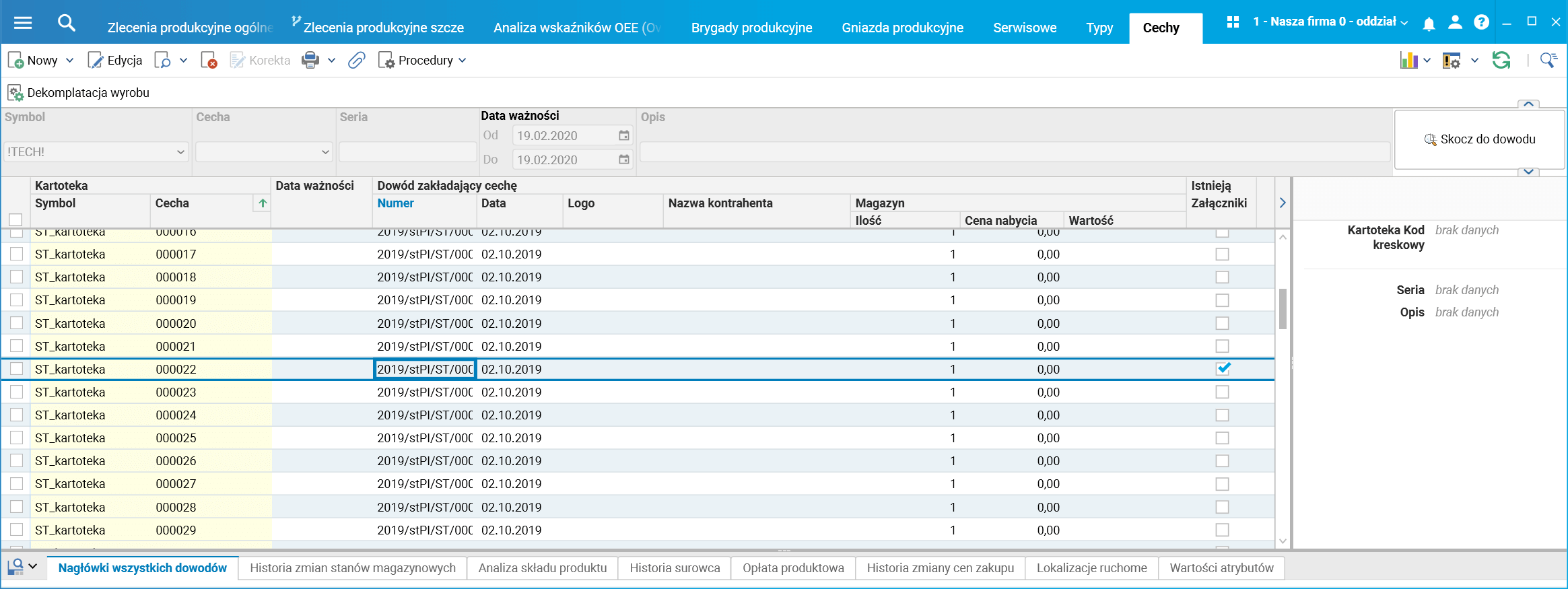The image size is (1568, 589).
Task: Open the notifications bell
Action: (x=1429, y=24)
